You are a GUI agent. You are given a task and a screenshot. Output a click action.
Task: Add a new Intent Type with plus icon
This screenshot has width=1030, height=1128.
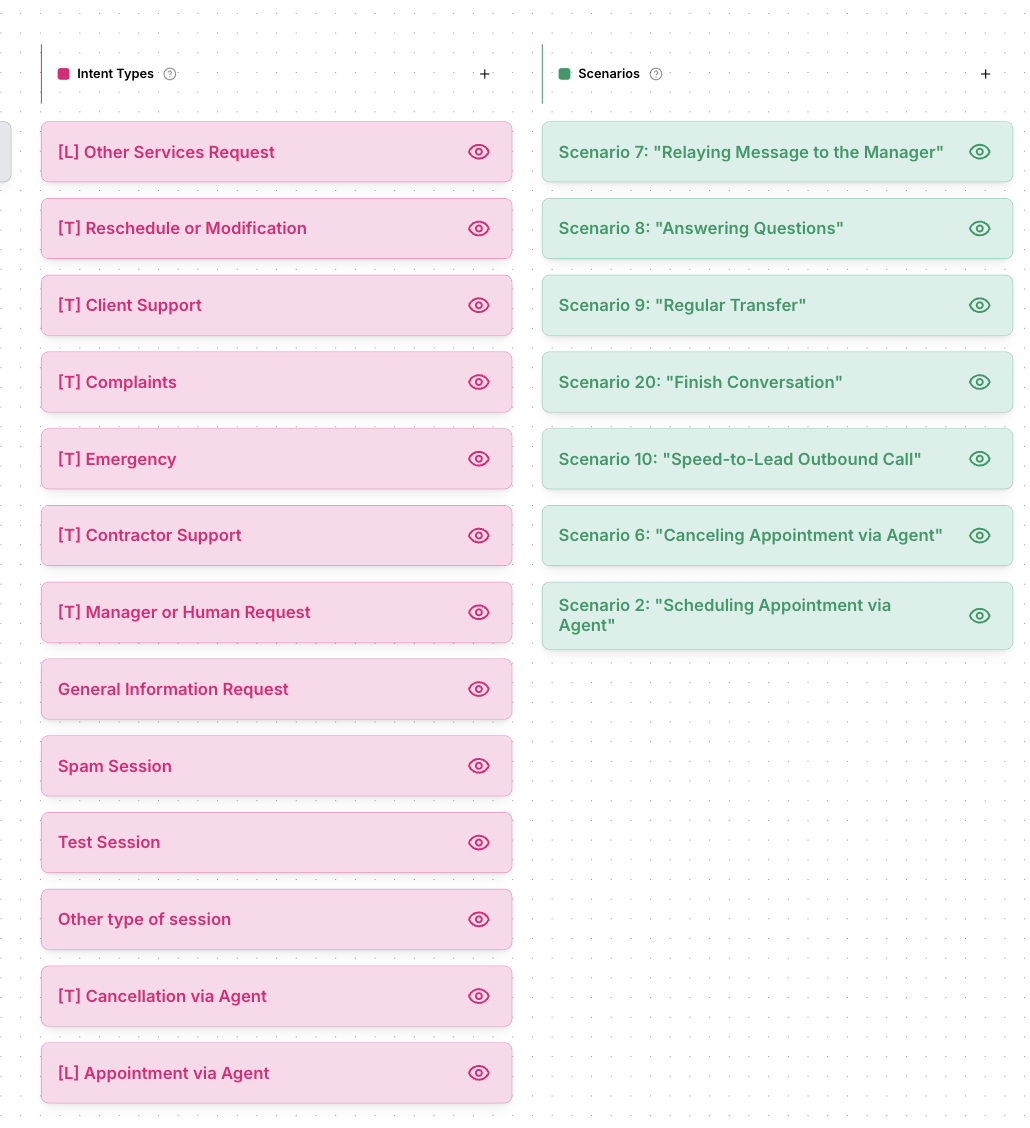coord(485,74)
